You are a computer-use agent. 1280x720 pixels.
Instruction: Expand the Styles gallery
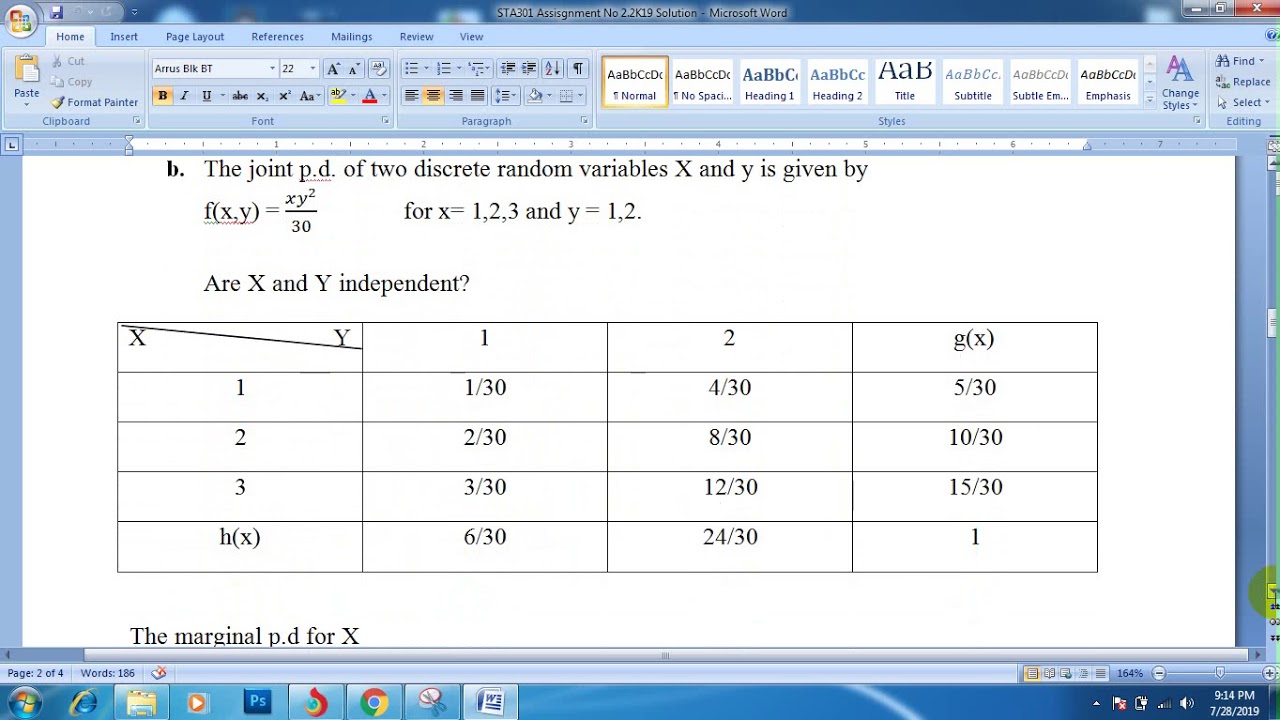coord(1150,100)
